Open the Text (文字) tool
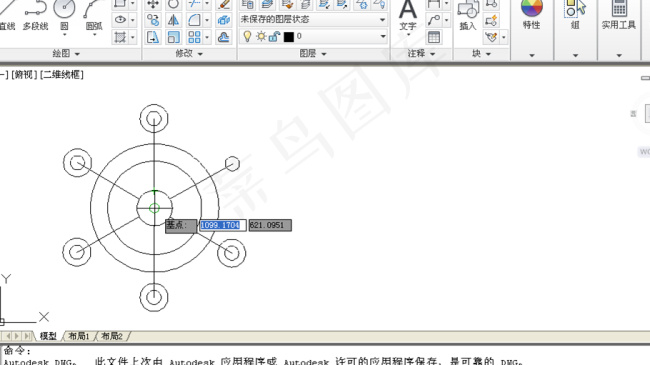 pyautogui.click(x=408, y=16)
